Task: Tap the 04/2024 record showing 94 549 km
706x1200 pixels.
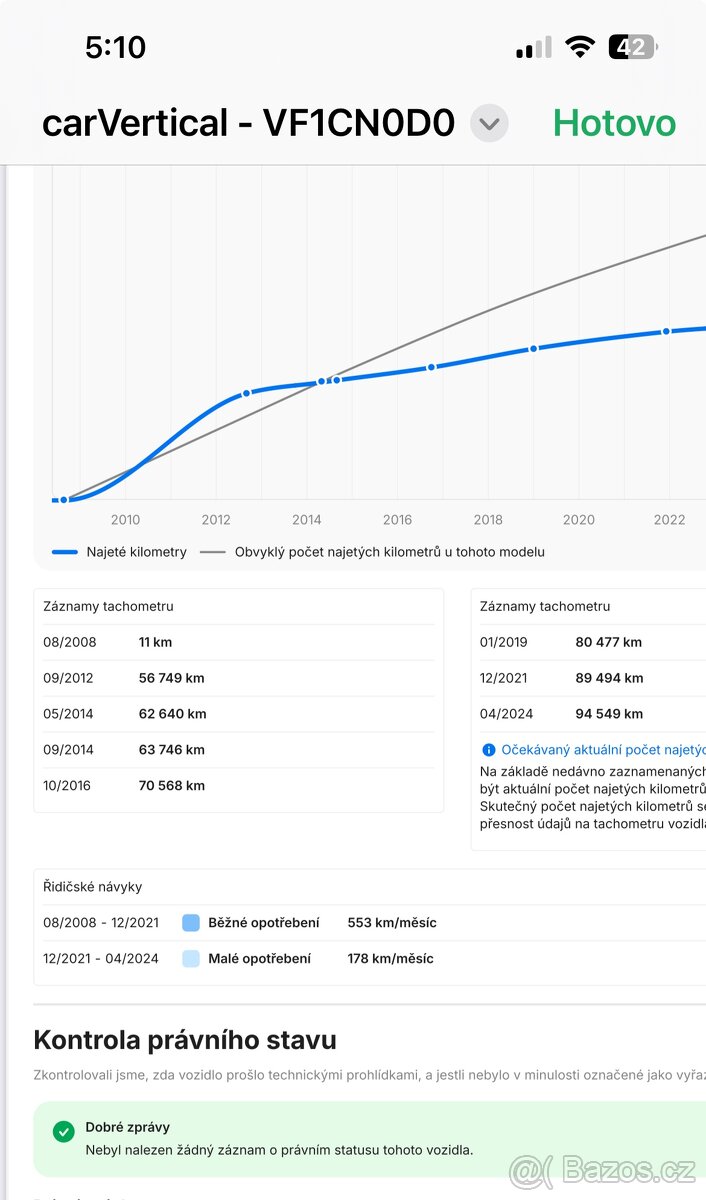Action: (590, 714)
